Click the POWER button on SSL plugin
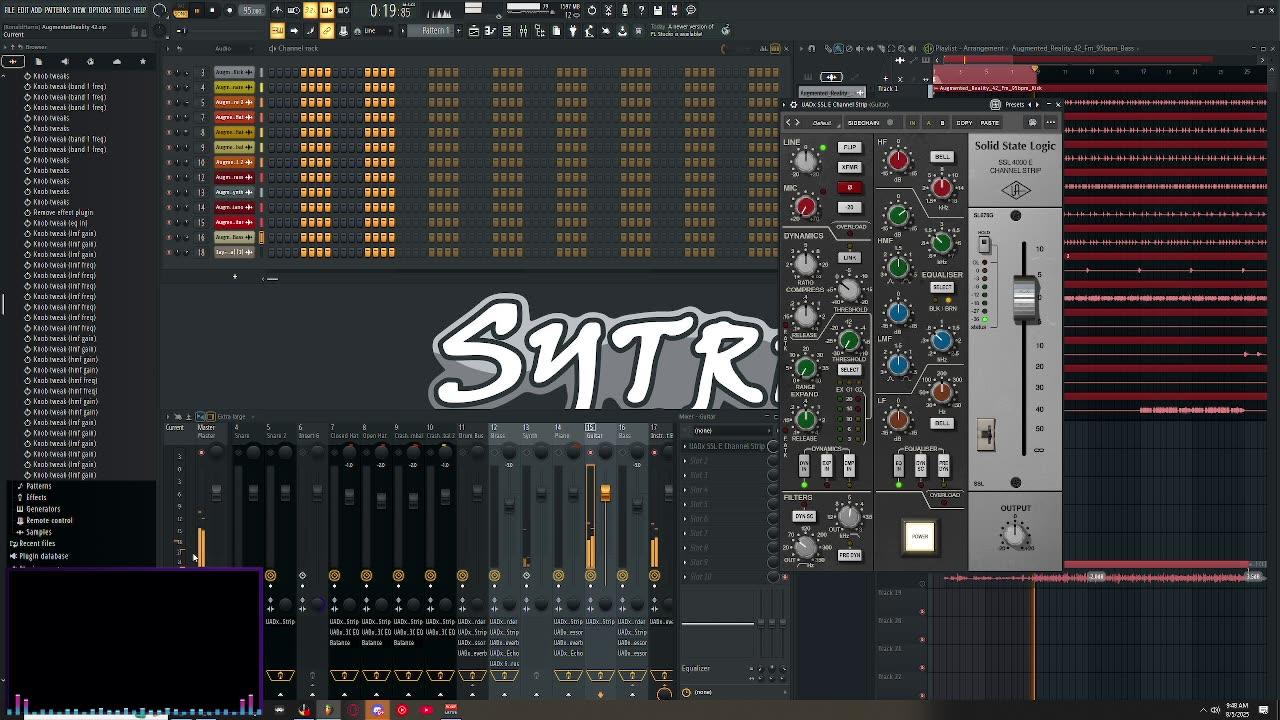Screen dimensions: 1280x720 click(920, 536)
